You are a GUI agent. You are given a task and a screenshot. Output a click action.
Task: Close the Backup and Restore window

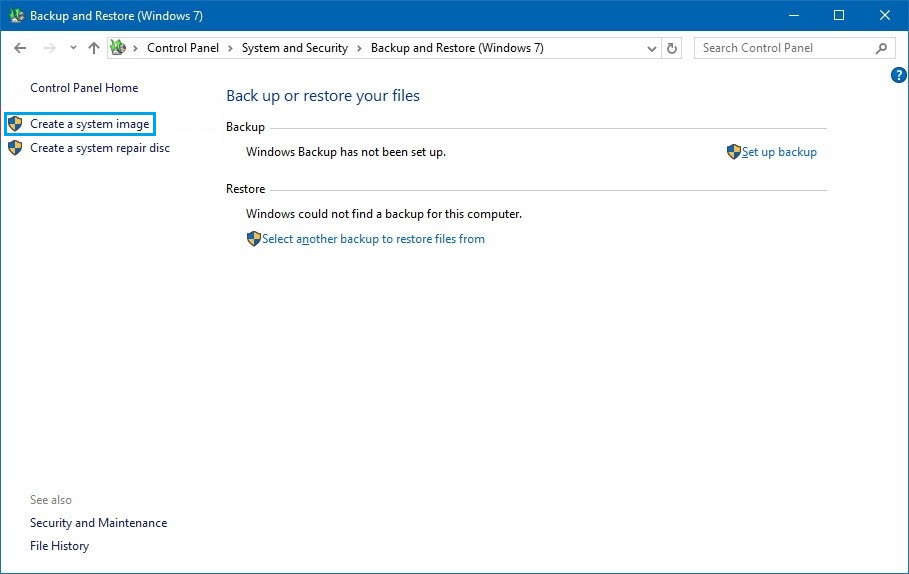pos(885,16)
